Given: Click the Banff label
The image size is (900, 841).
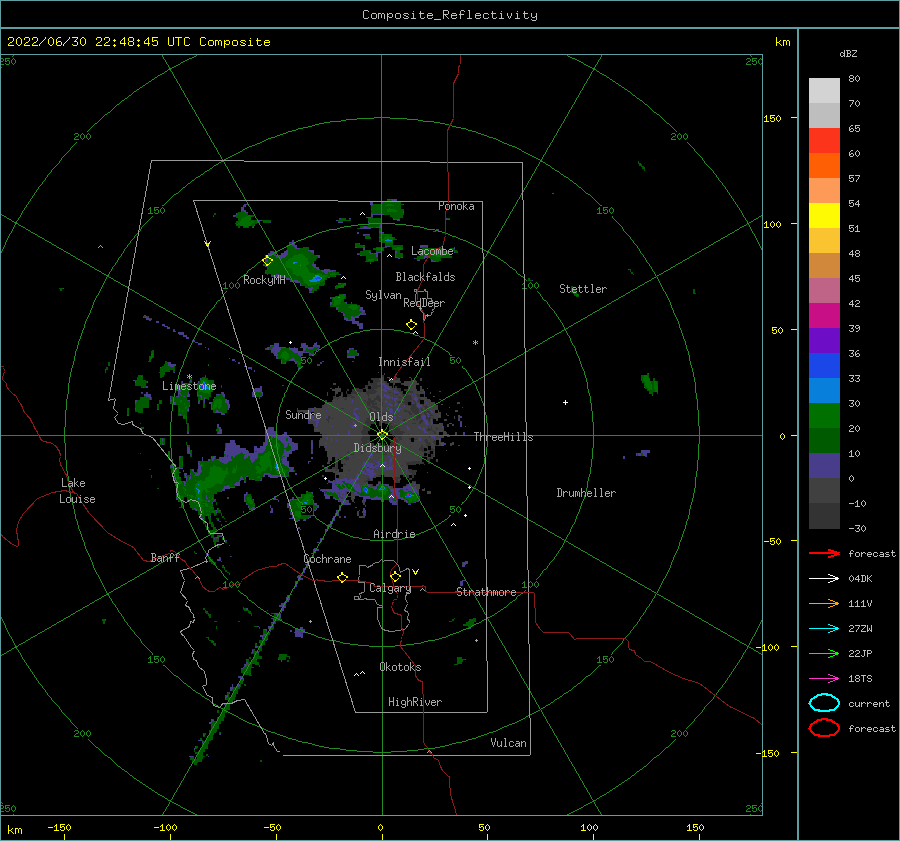Looking at the screenshot, I should click(165, 557).
